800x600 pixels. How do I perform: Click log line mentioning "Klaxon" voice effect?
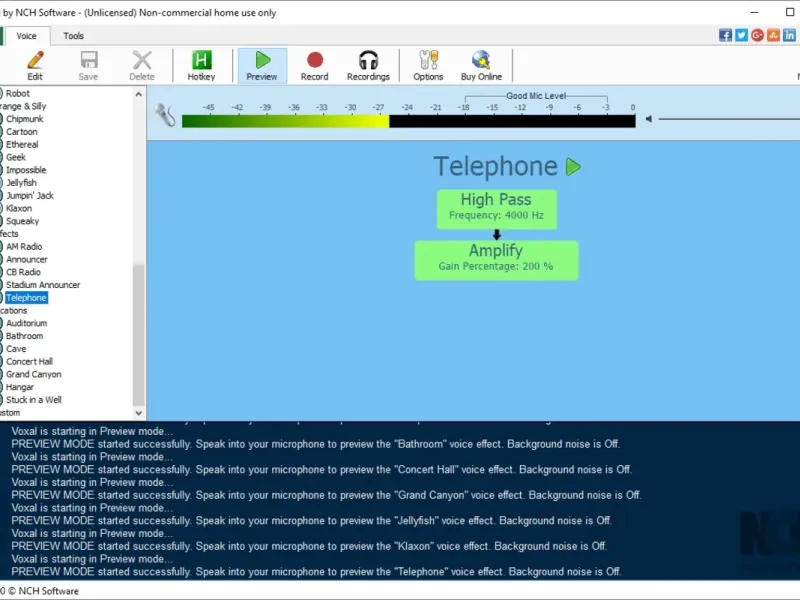309,546
